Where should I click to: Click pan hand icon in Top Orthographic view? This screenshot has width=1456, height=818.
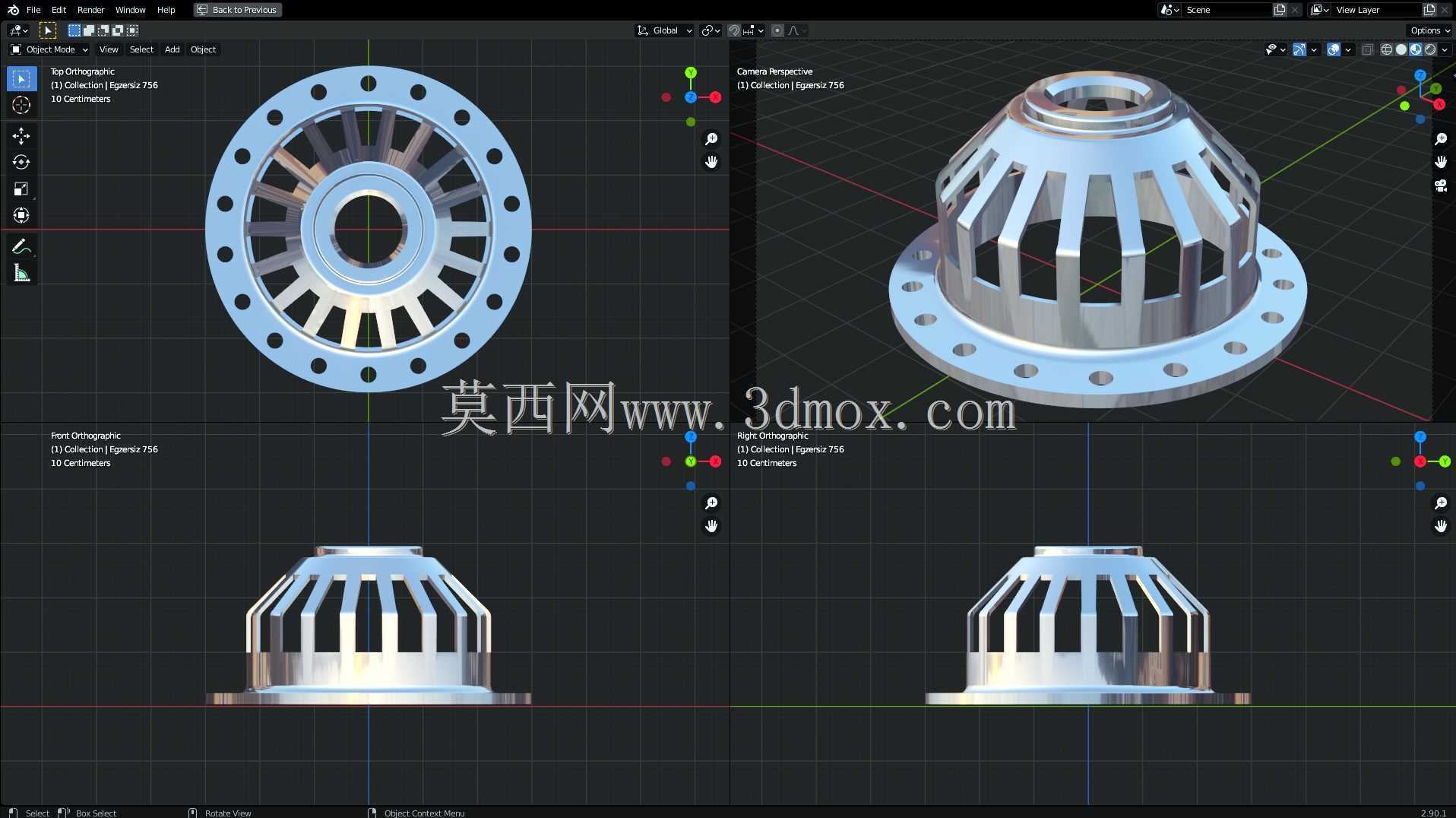711,162
